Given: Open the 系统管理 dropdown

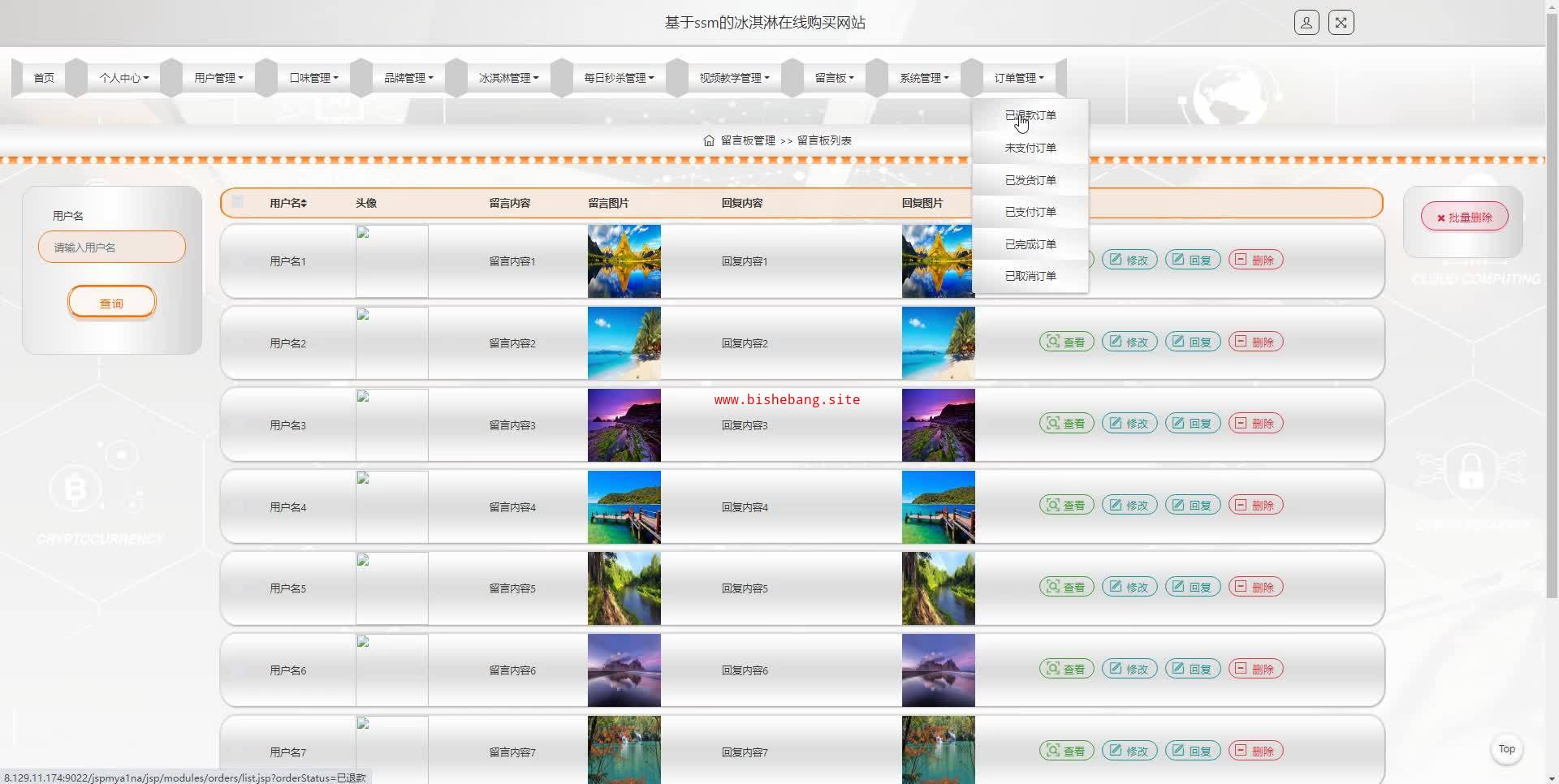Looking at the screenshot, I should tap(923, 78).
